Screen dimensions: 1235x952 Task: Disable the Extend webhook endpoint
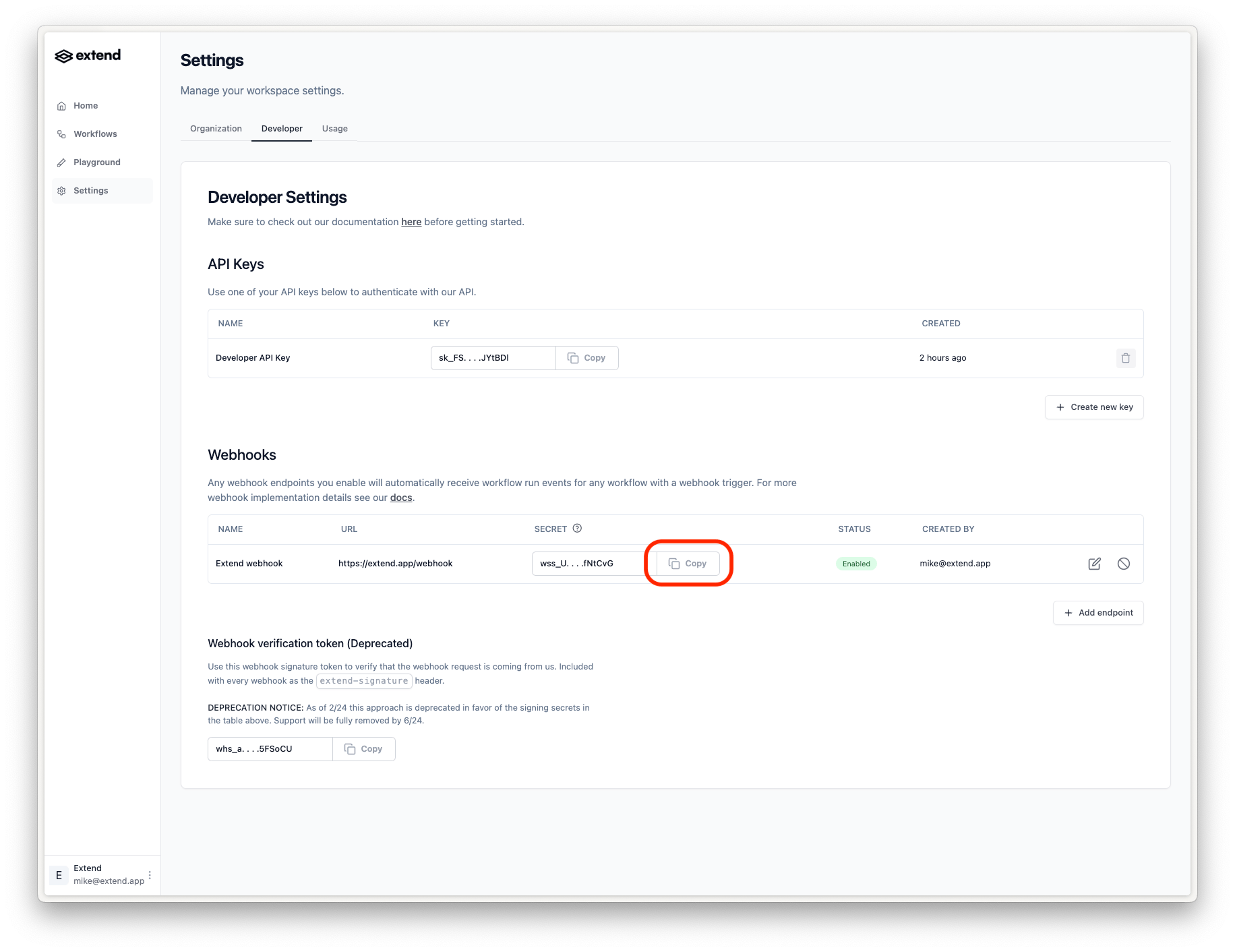(1123, 564)
